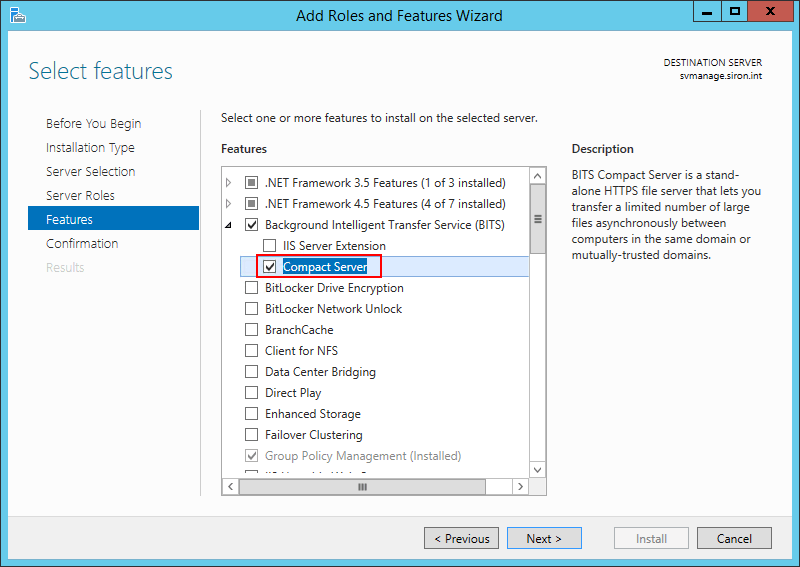Click the vertical scrollbar thumb in Features
Image resolution: width=800 pixels, height=567 pixels.
(x=537, y=219)
